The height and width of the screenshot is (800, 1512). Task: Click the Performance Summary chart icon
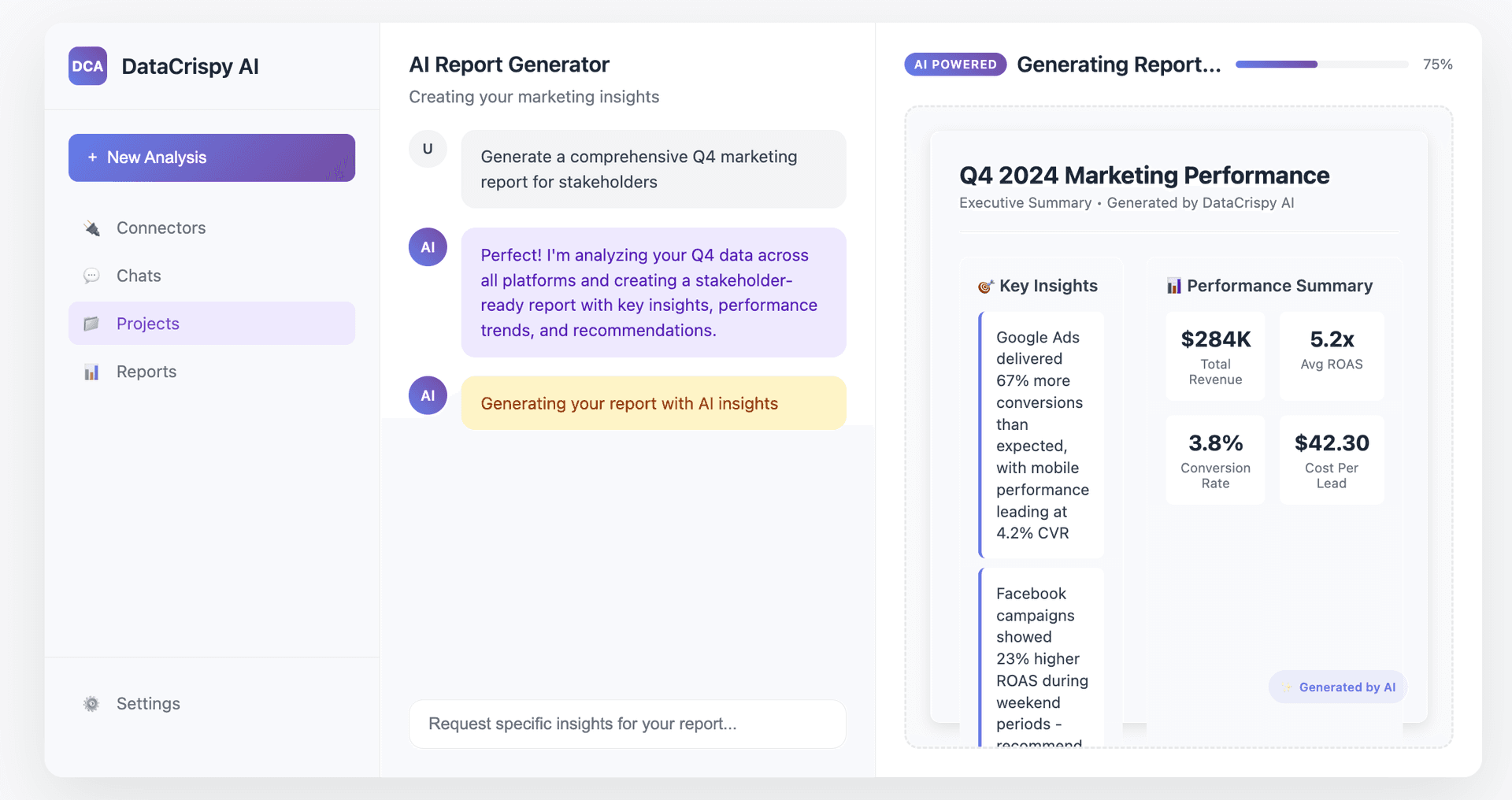[1173, 286]
